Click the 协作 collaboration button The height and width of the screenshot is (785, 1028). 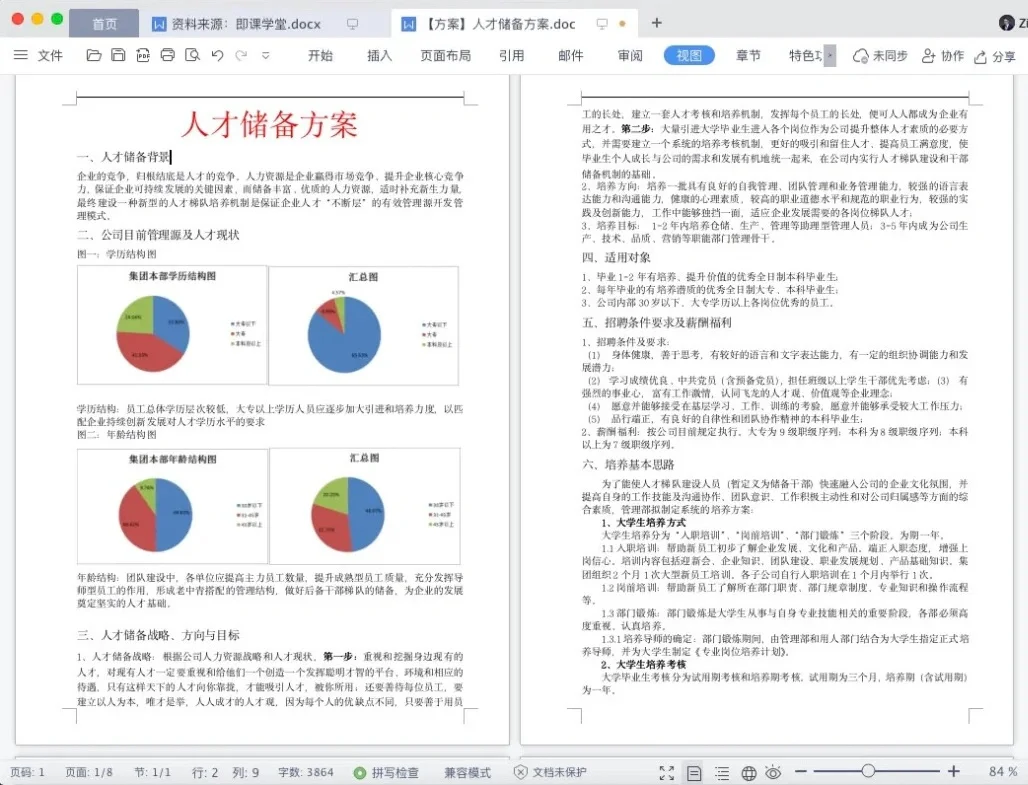tap(943, 56)
